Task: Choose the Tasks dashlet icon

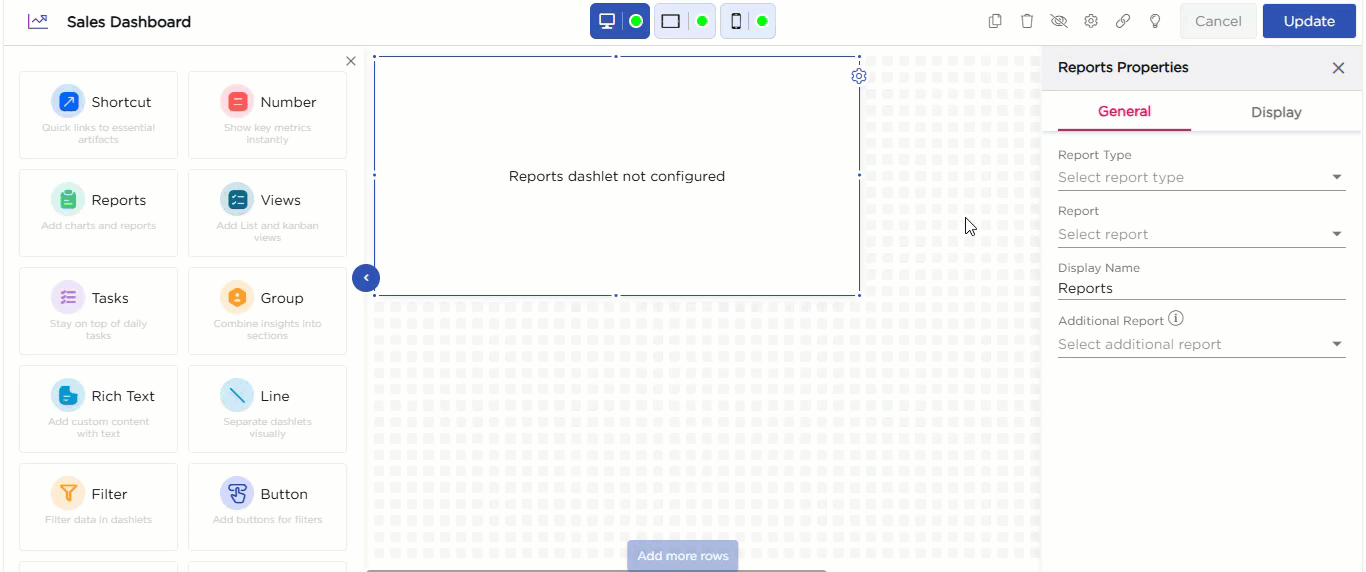Action: (x=68, y=298)
